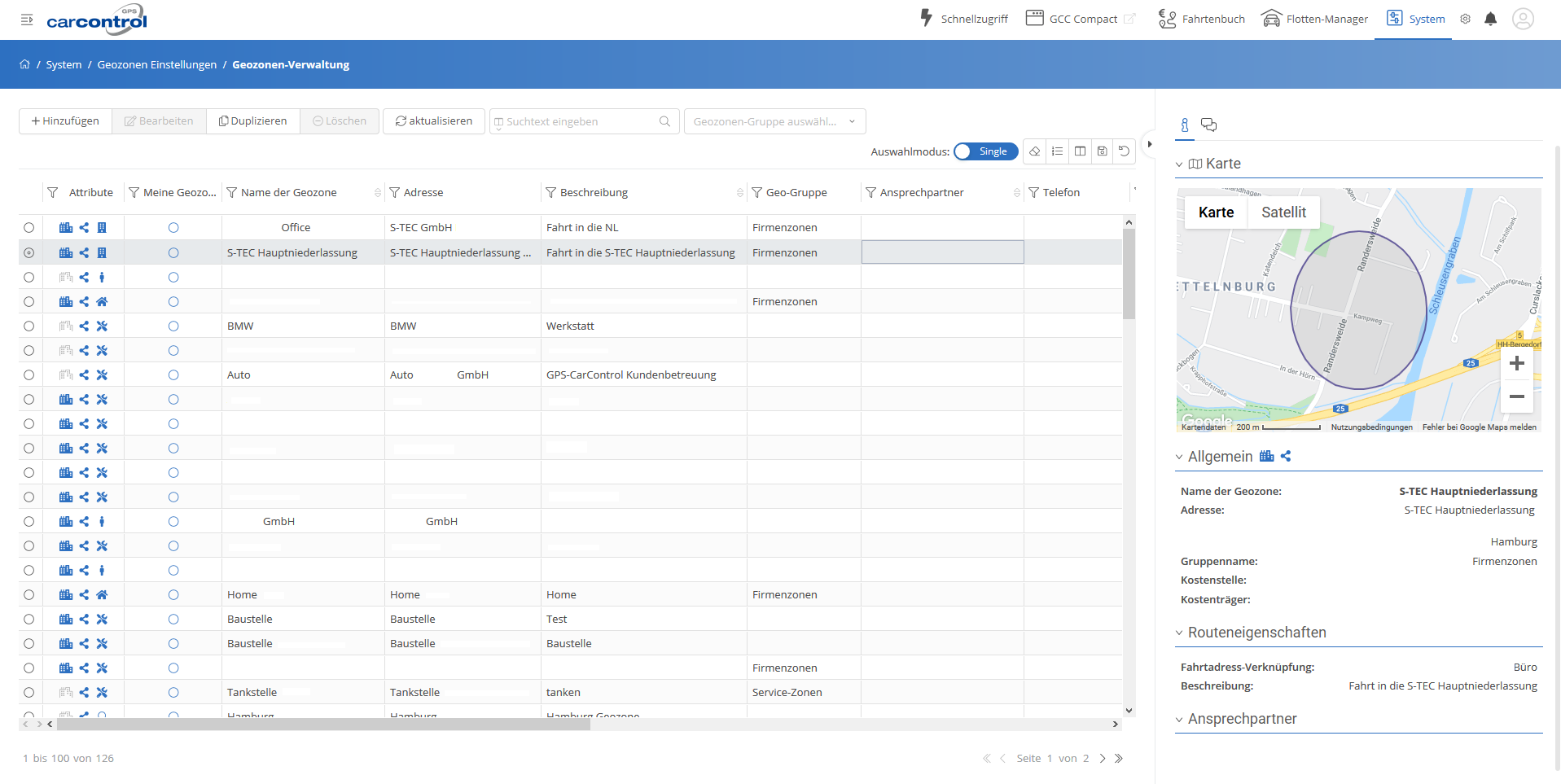Open the user profile avatar icon
This screenshot has height=784, width=1561.
coord(1523,19)
